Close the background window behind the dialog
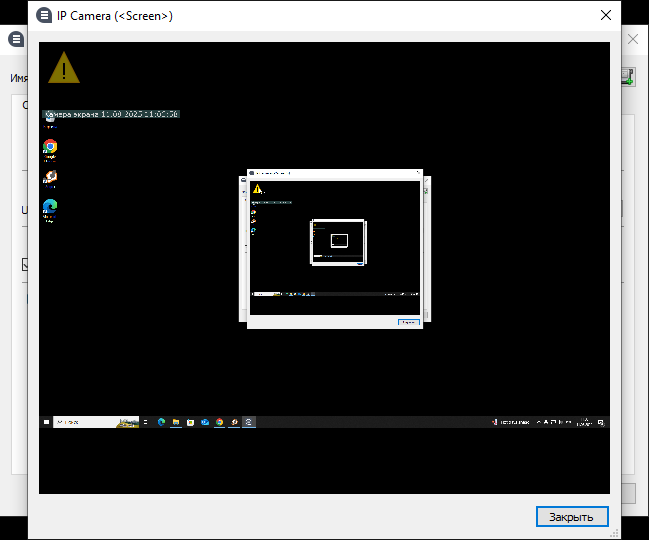649x540 pixels. click(632, 38)
